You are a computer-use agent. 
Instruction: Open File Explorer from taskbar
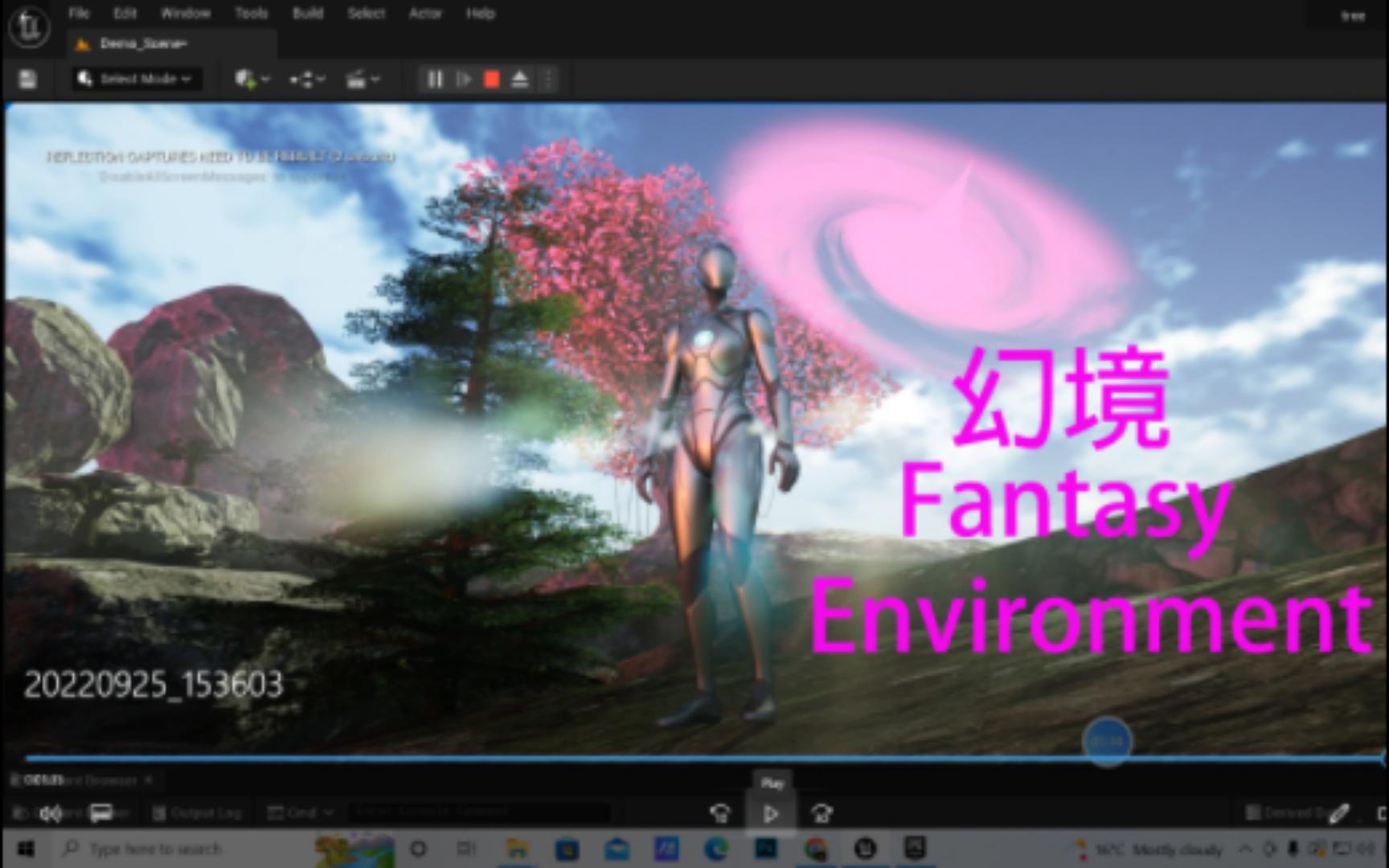tap(517, 849)
